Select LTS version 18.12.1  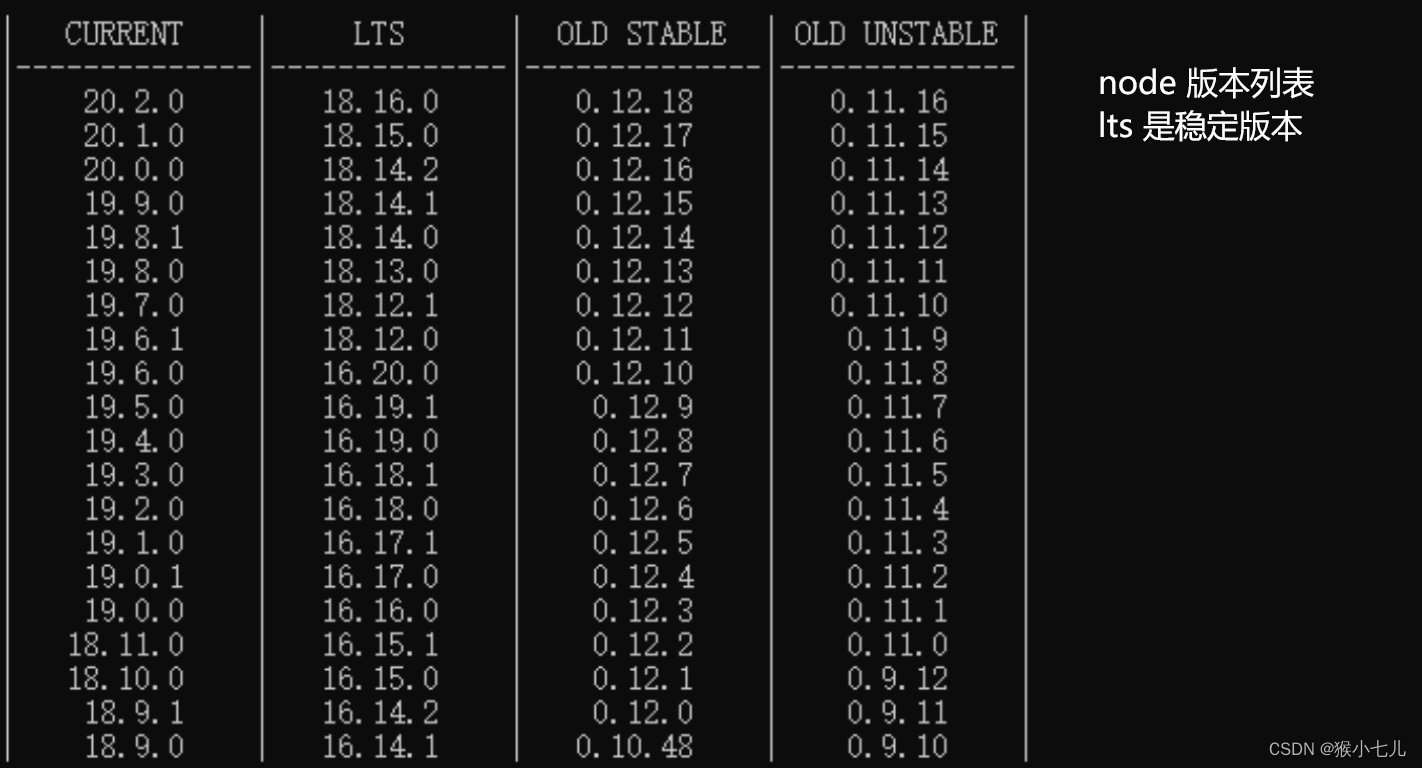[x=380, y=305]
